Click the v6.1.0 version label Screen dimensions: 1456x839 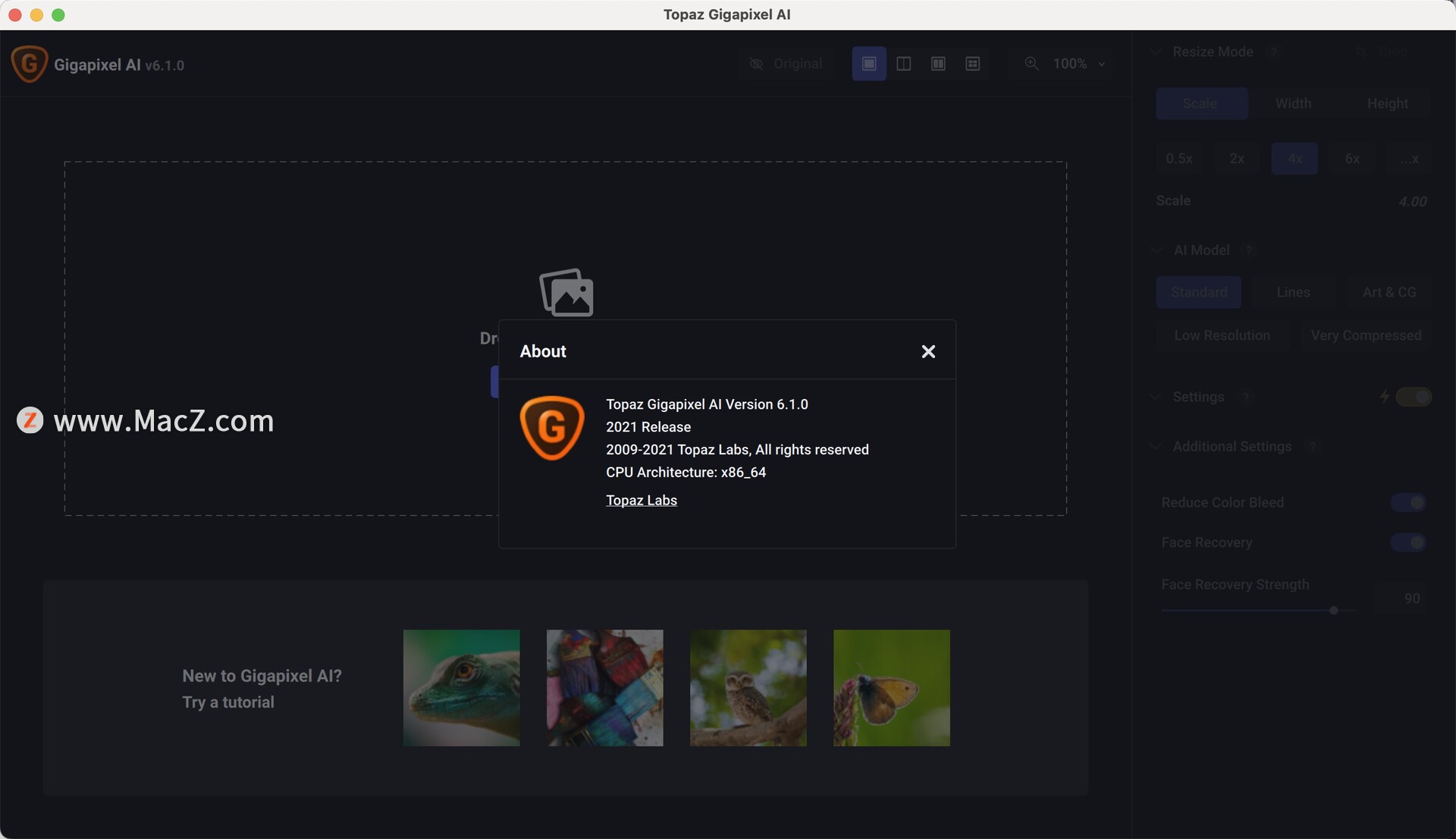165,66
